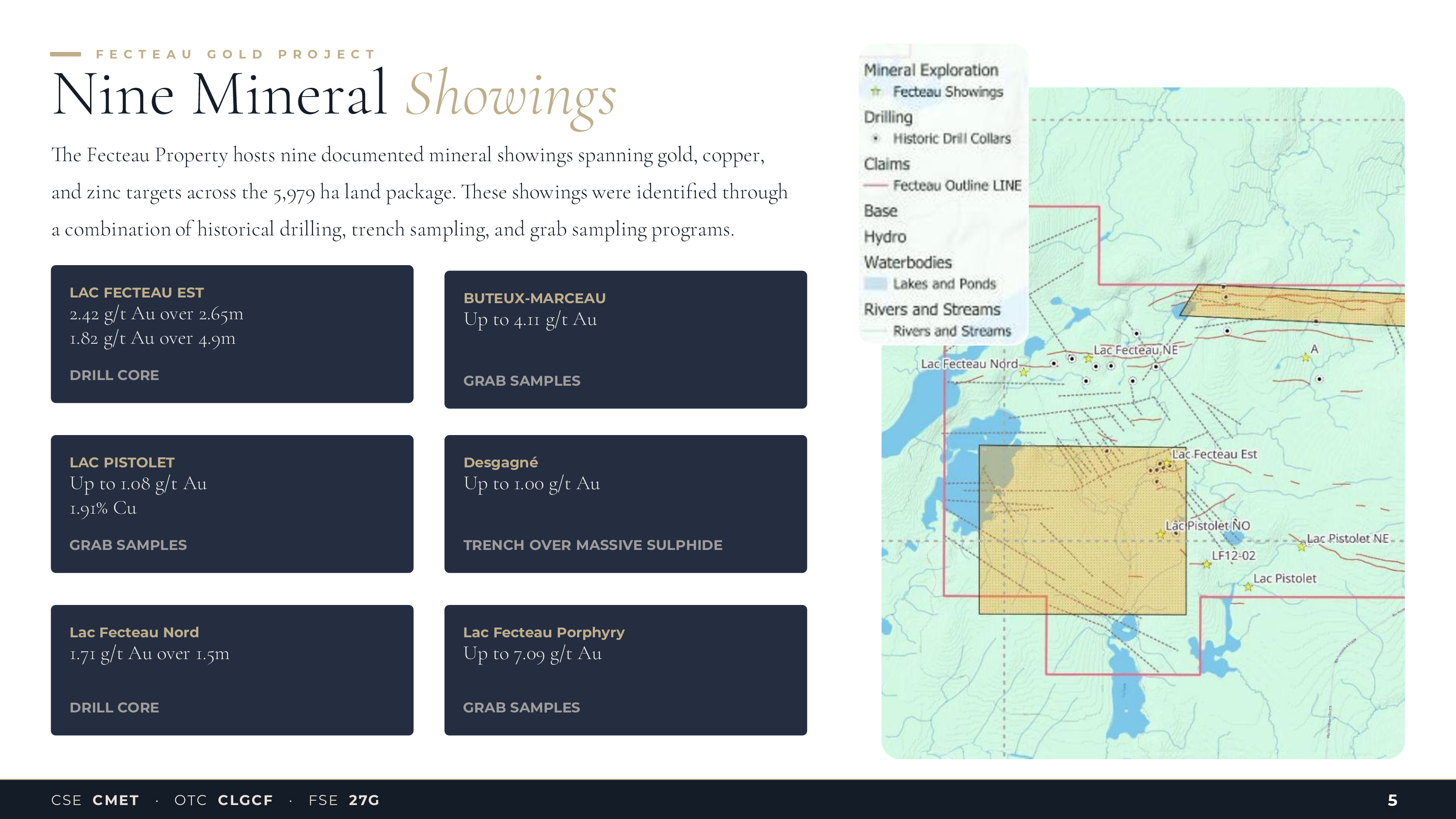
Task: Select the Buteux-Marceau info card
Action: 625,339
